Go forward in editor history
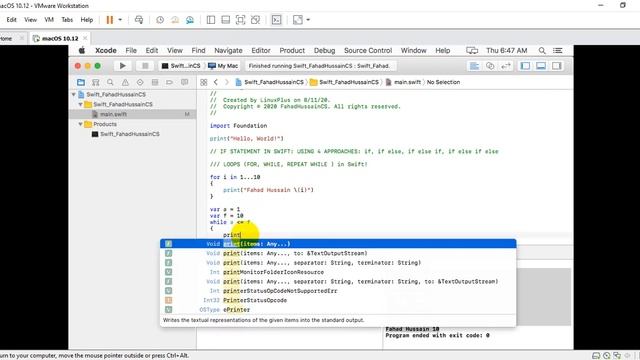Image resolution: width=640 pixels, height=360 pixels. 227,82
